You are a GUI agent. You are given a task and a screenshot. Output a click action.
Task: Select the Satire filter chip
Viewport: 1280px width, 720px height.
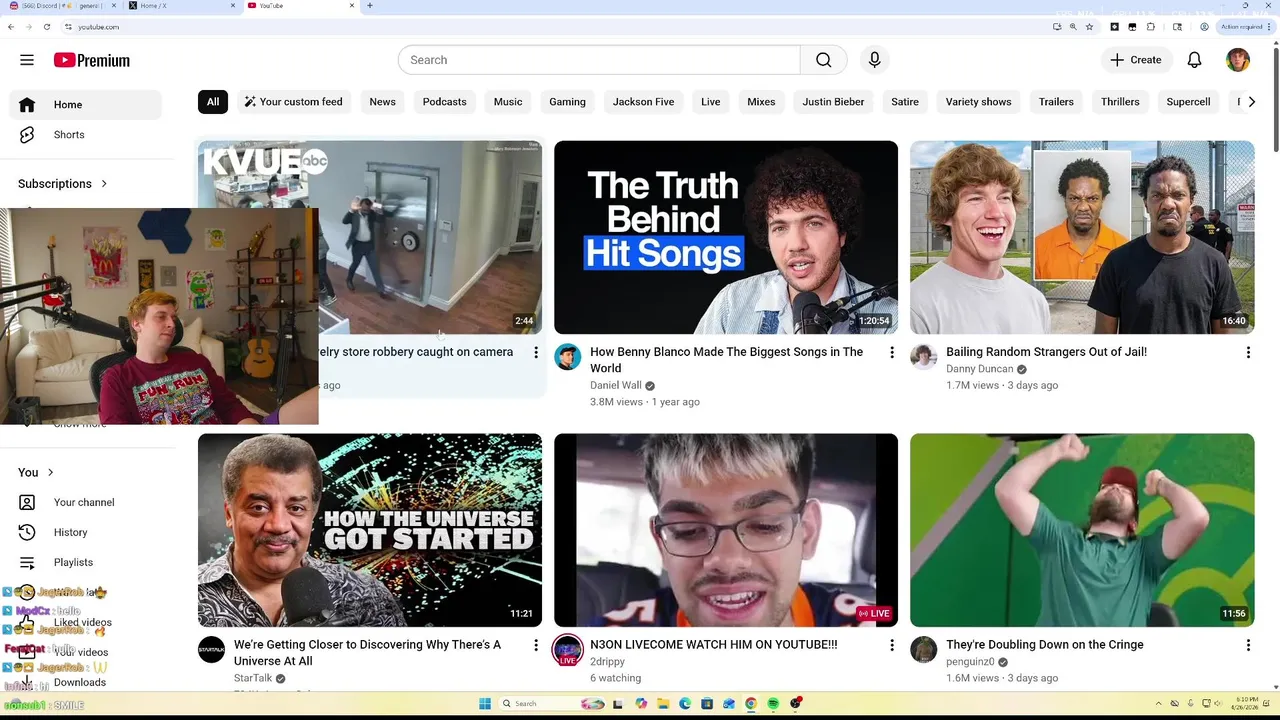(x=905, y=102)
